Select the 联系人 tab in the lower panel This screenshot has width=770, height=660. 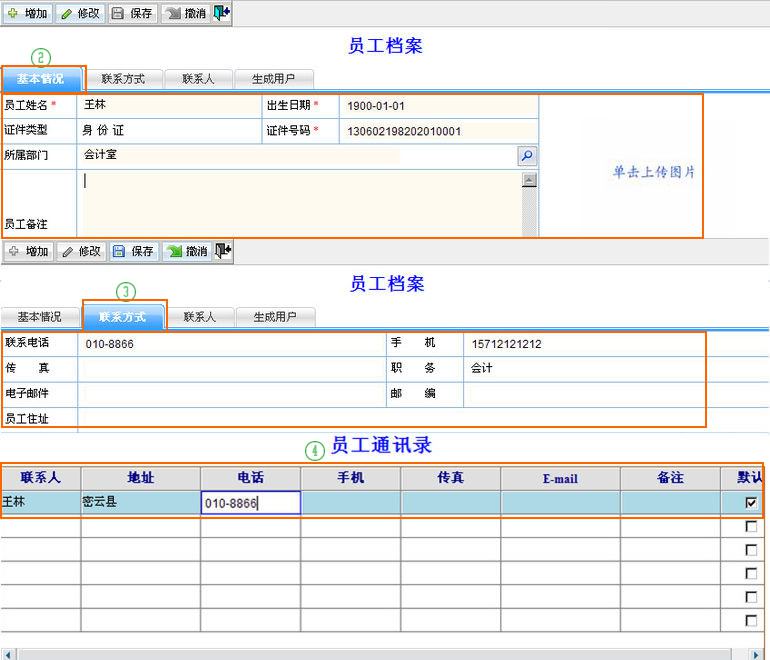click(x=199, y=317)
